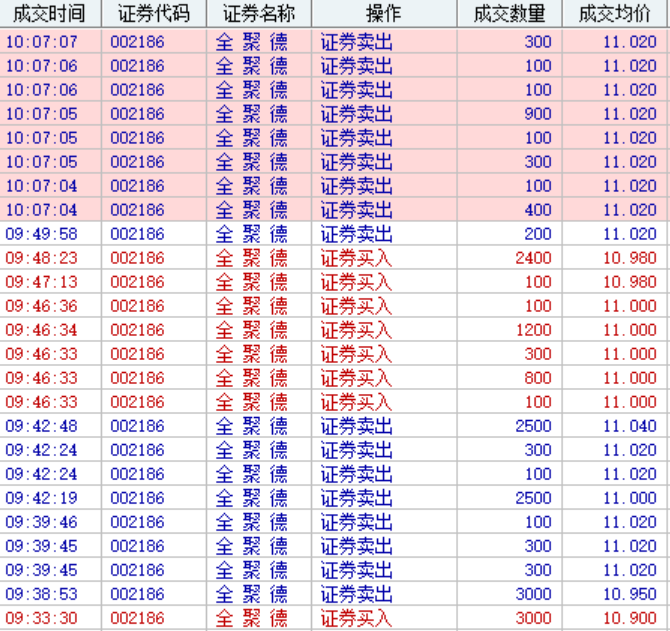Image resolution: width=670 pixels, height=631 pixels.
Task: Click the 09:39:46 time cell
Action: click(41, 522)
